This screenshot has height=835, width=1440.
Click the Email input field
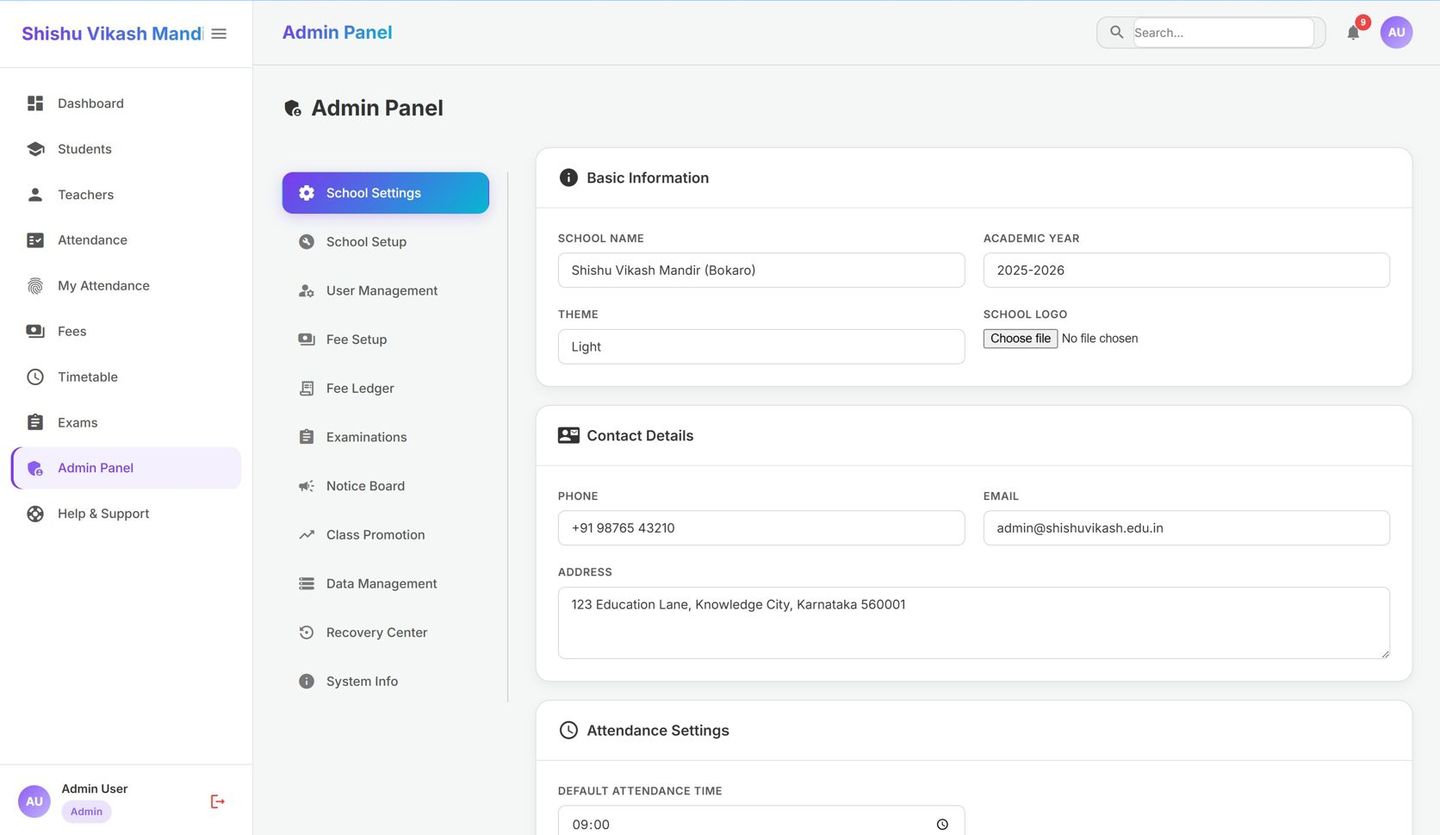coord(1186,528)
